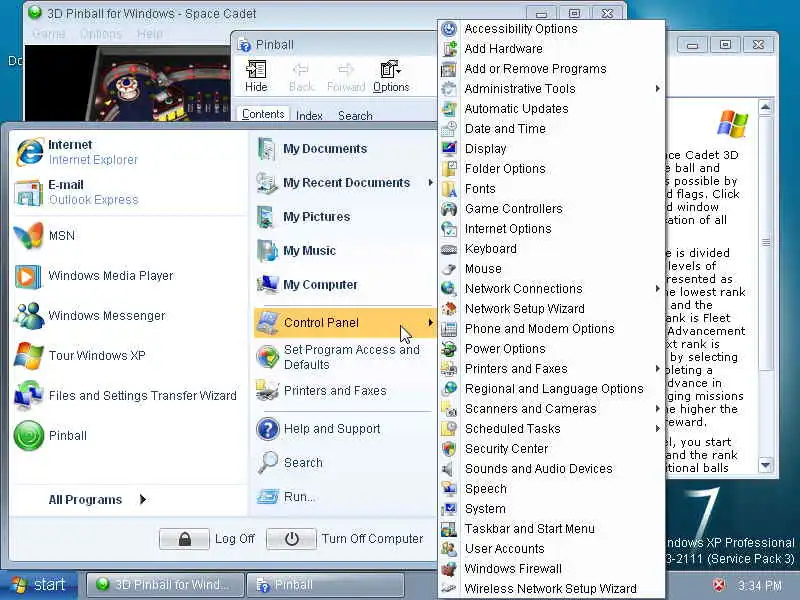Open Automatic Updates settings
The width and height of the screenshot is (800, 600).
click(552, 109)
